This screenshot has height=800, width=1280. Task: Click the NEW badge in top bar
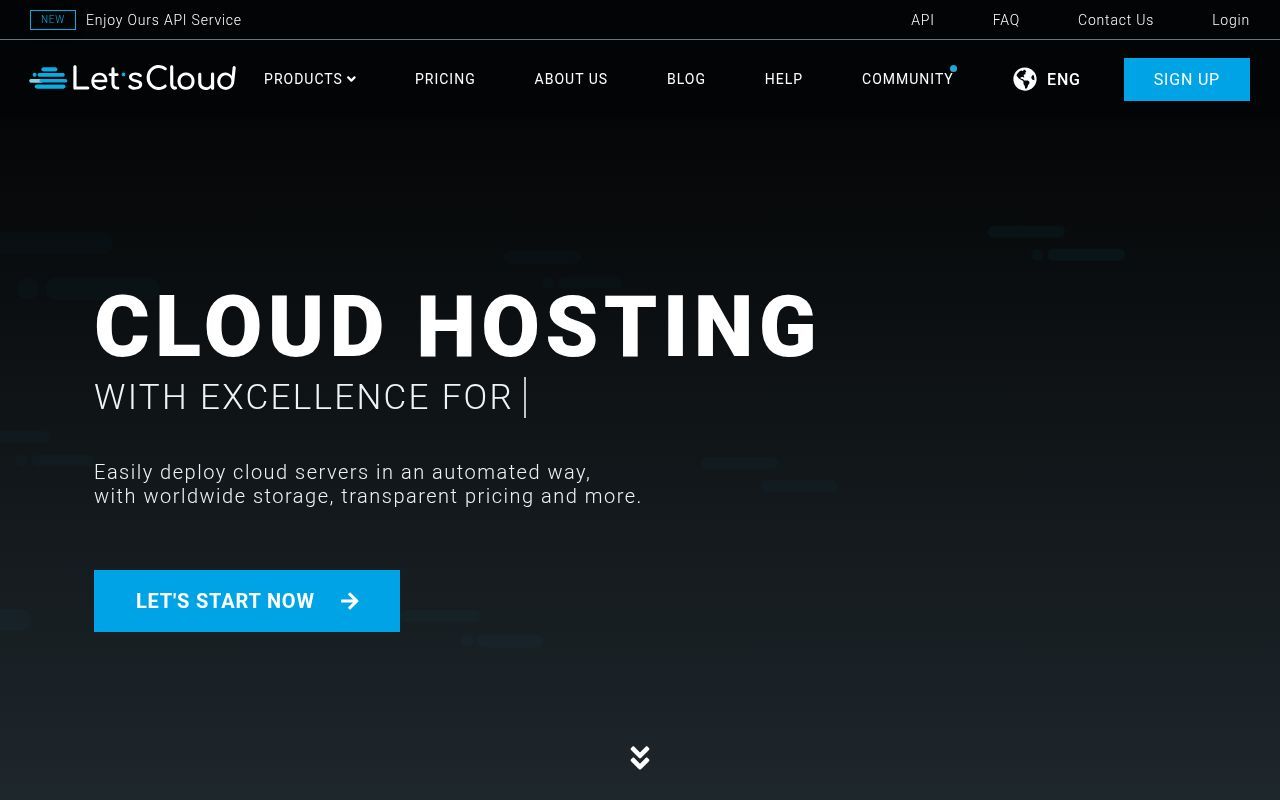[53, 20]
